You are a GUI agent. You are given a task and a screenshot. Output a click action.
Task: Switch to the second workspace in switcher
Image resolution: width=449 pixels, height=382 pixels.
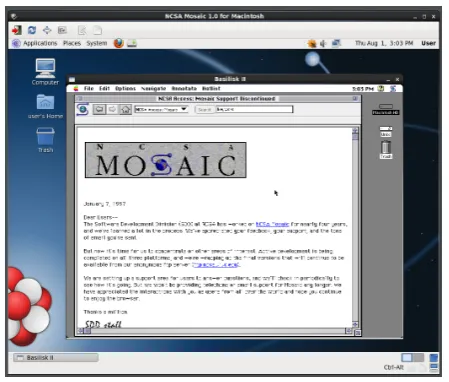(x=418, y=358)
